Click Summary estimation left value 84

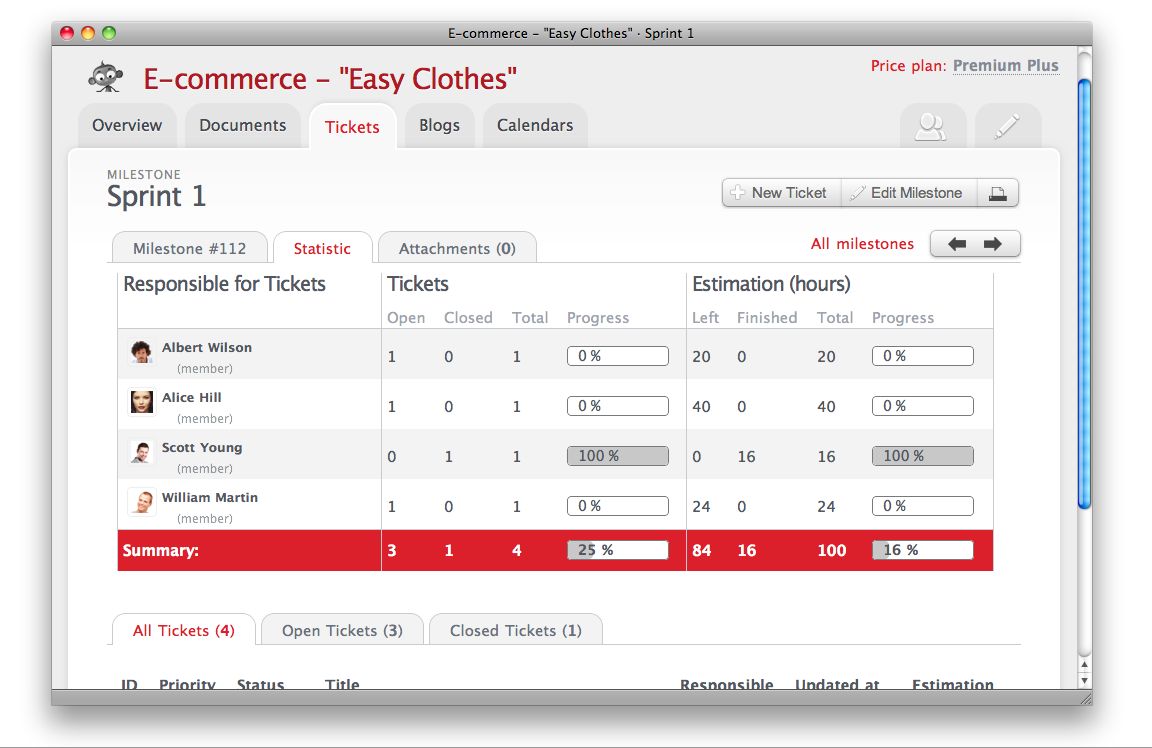[701, 550]
